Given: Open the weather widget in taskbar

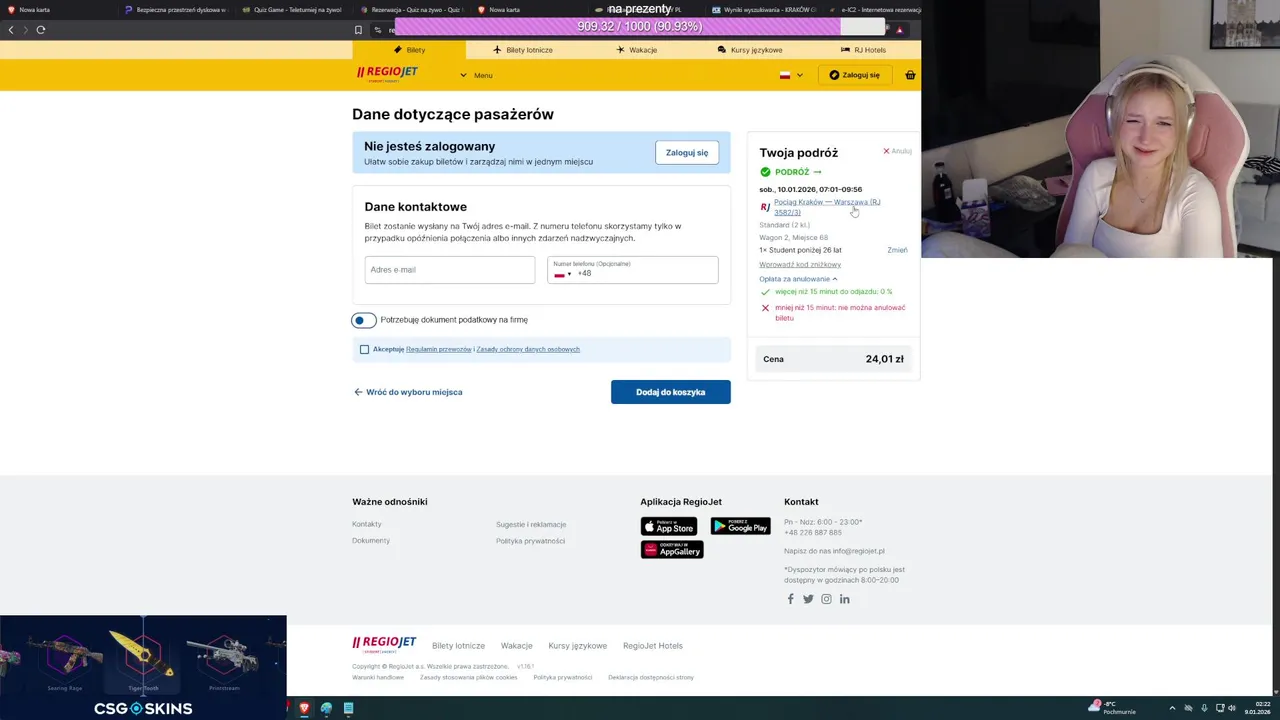Looking at the screenshot, I should pyautogui.click(x=1113, y=708).
